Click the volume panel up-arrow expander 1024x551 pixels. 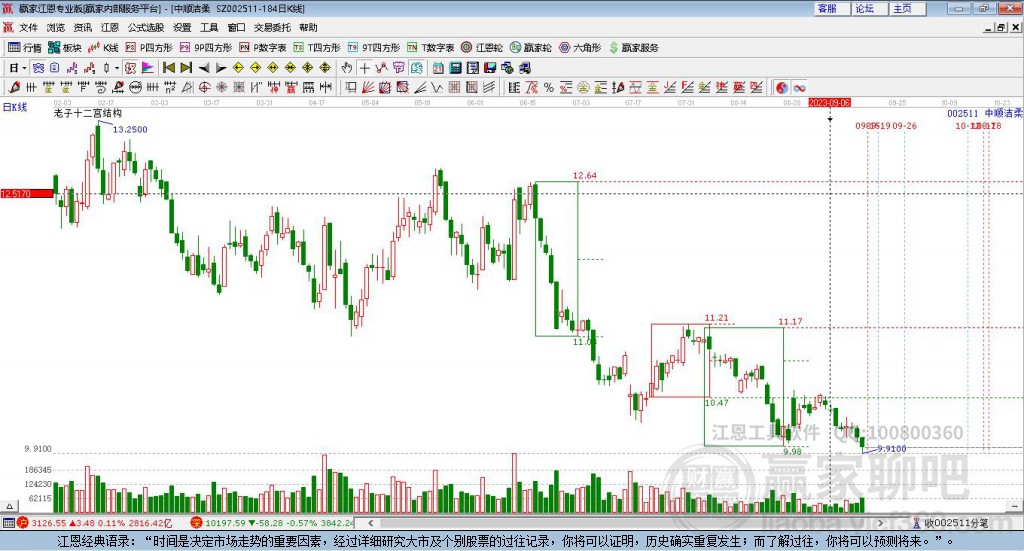(x=9, y=506)
